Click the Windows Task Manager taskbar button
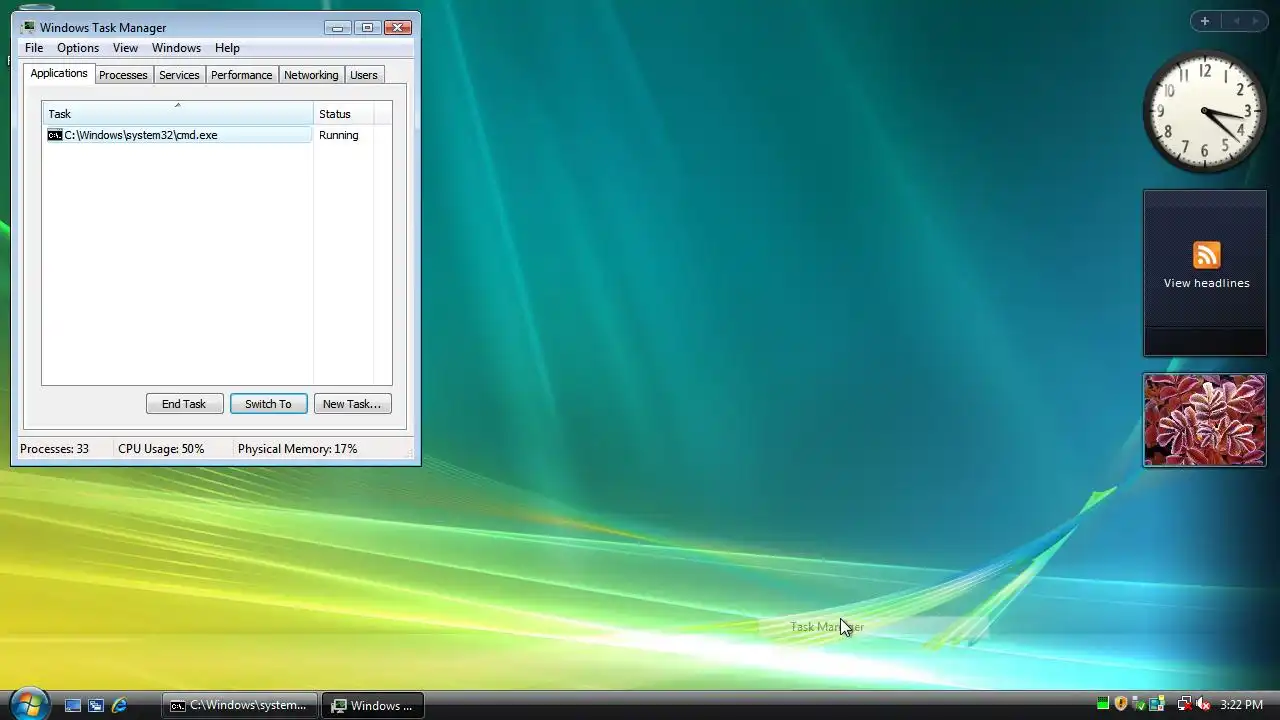This screenshot has width=1280, height=720. pyautogui.click(x=372, y=705)
